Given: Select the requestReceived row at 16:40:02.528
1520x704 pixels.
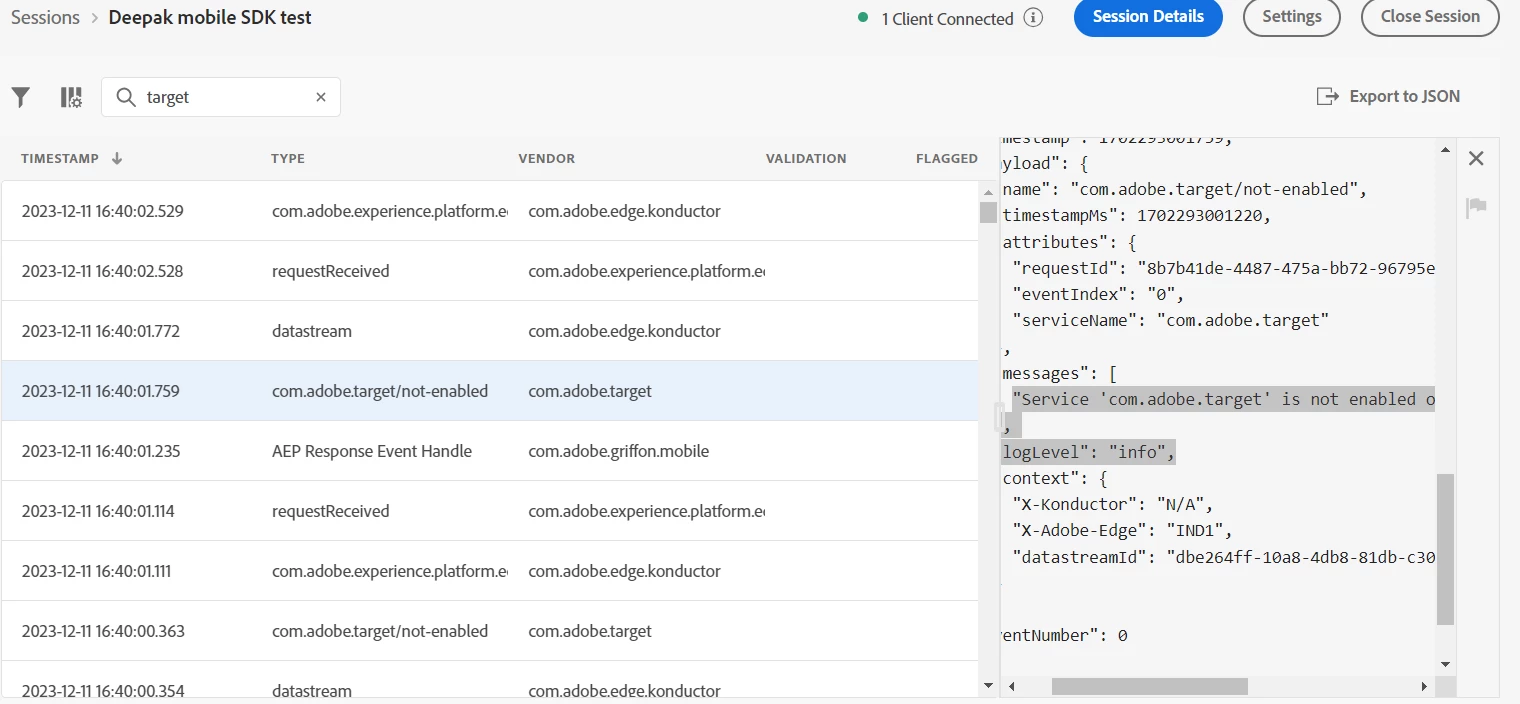Looking at the screenshot, I should [x=490, y=271].
